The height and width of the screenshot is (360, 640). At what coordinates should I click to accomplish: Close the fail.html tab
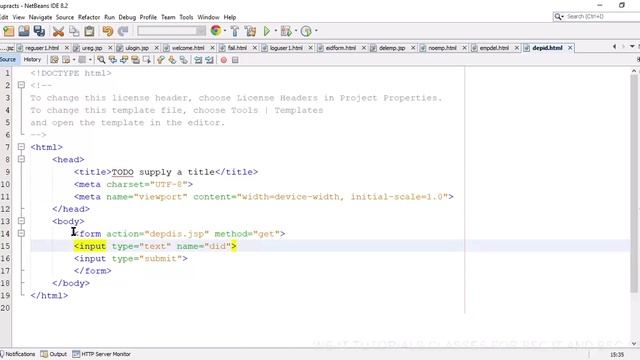coord(255,48)
